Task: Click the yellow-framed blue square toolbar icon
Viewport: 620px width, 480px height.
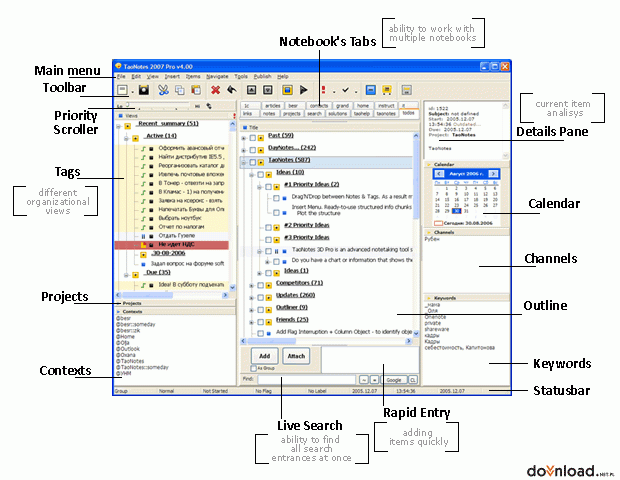Action: tap(287, 90)
